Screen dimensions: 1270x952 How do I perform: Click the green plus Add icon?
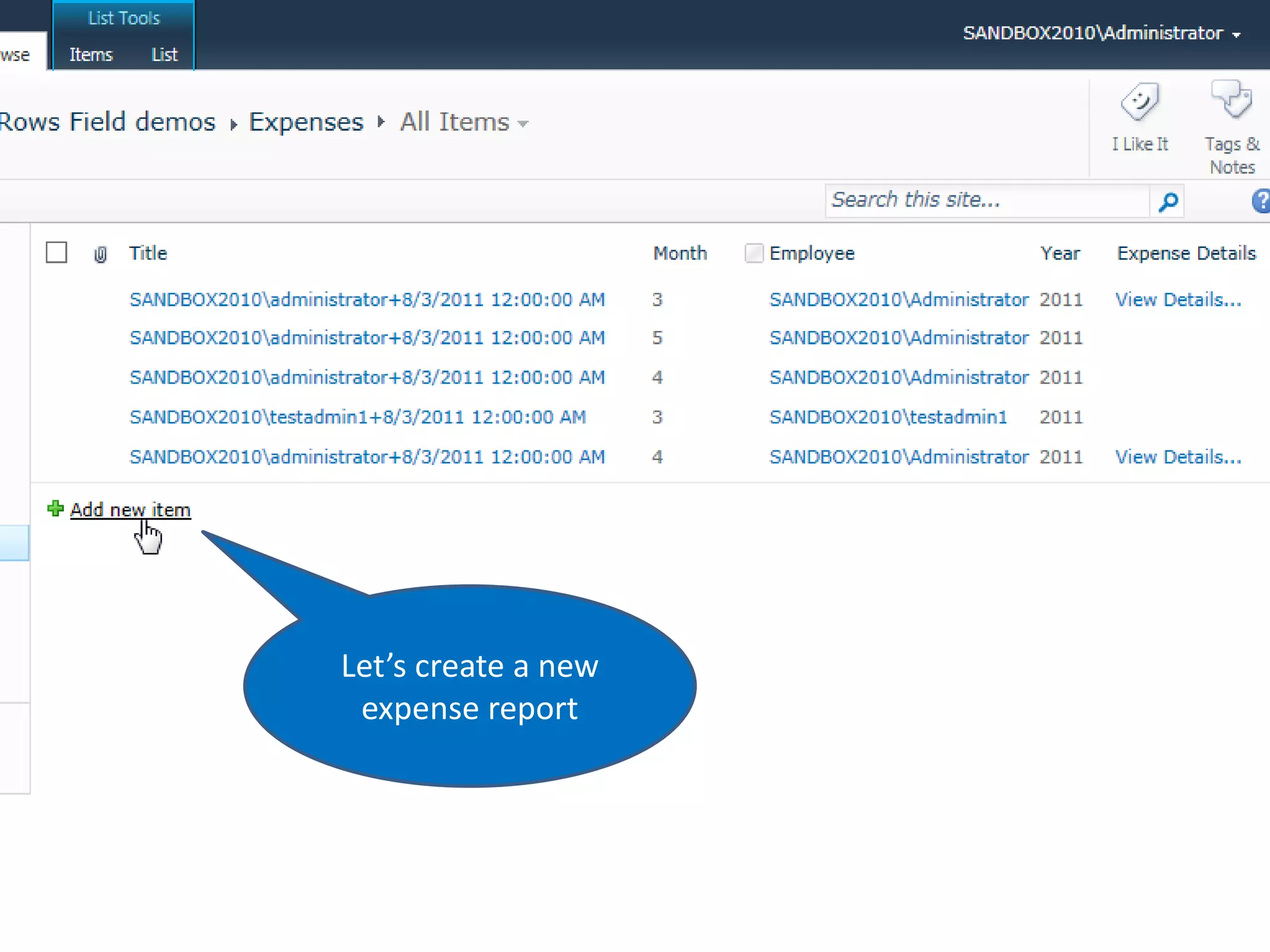(55, 509)
